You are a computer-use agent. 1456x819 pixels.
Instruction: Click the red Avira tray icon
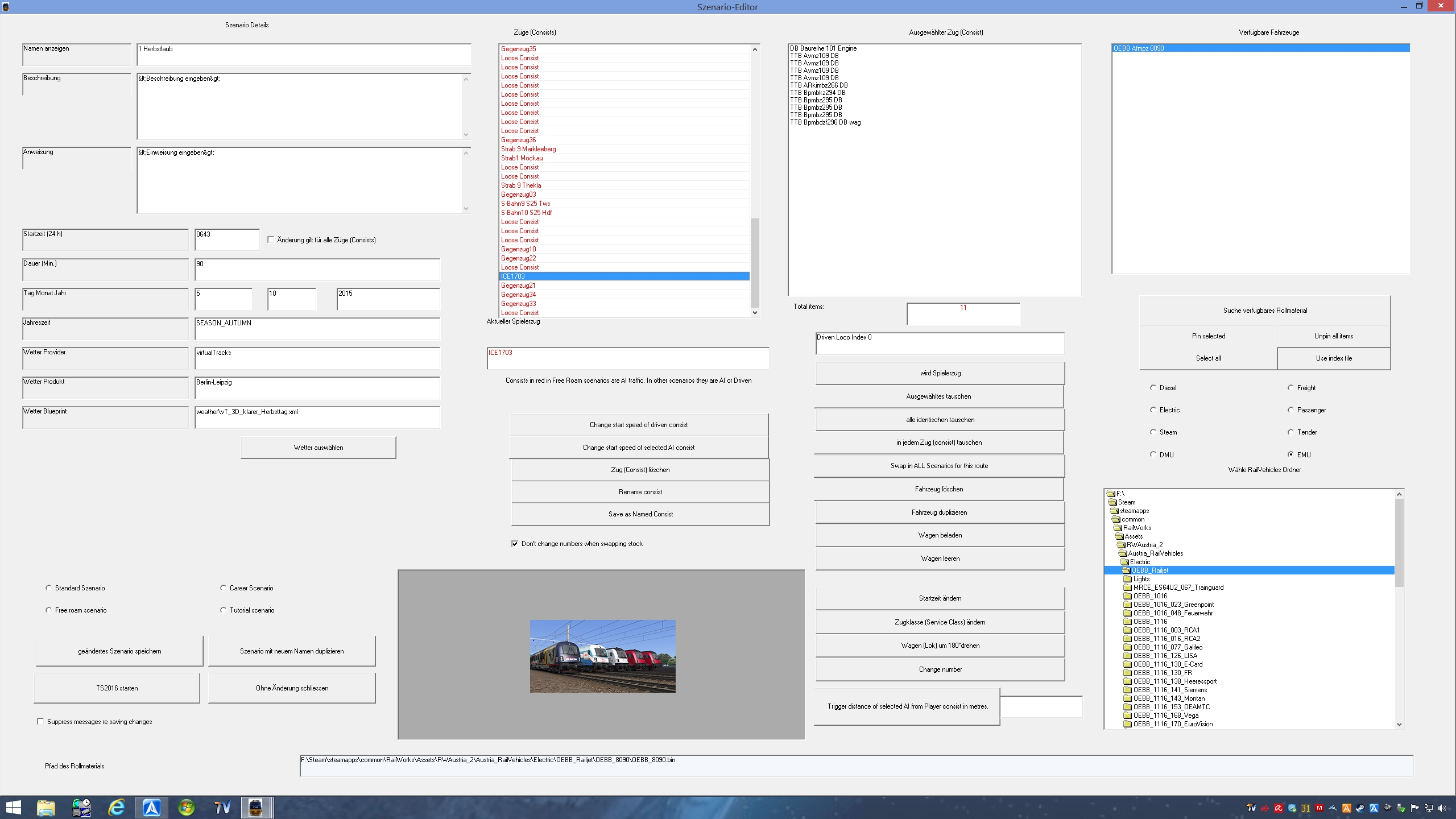click(x=1278, y=808)
